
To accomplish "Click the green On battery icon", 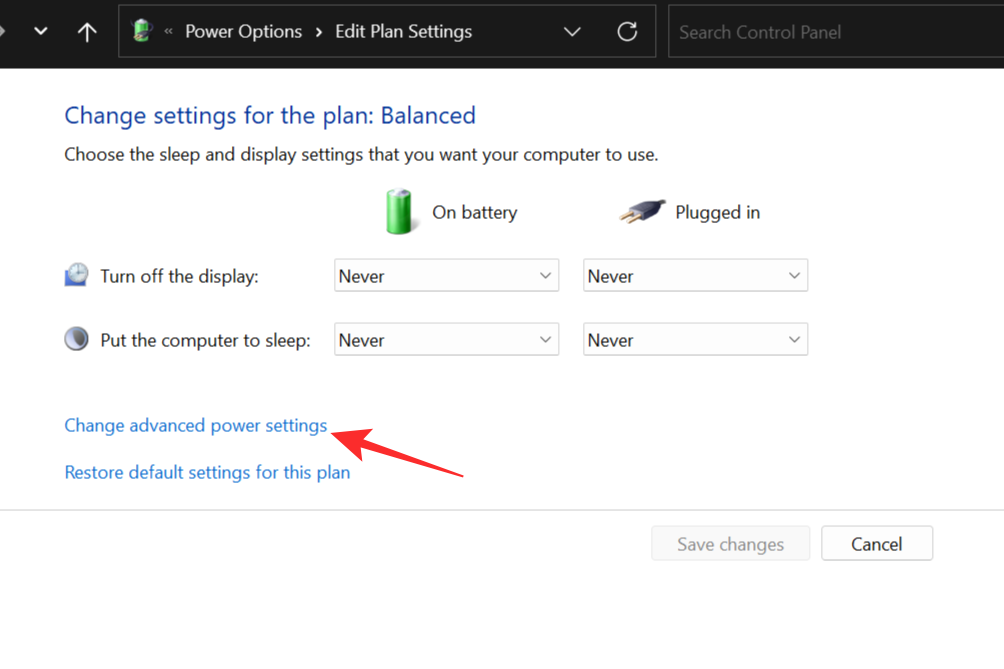I will pyautogui.click(x=399, y=212).
